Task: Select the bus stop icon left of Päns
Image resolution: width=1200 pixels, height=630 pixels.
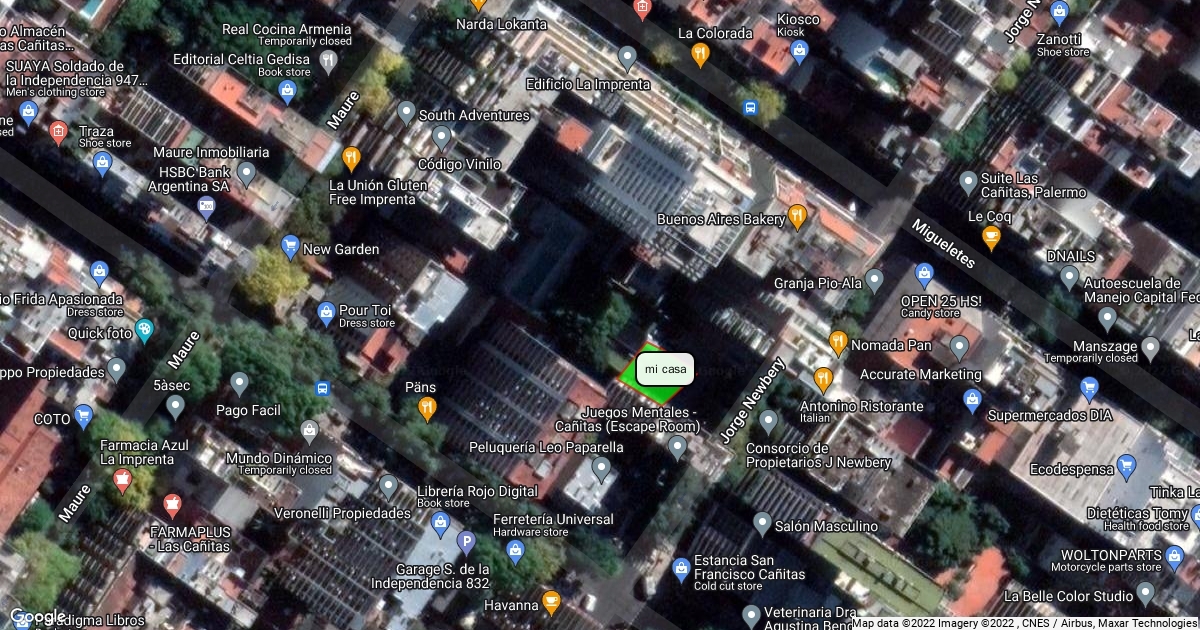Action: 322,388
